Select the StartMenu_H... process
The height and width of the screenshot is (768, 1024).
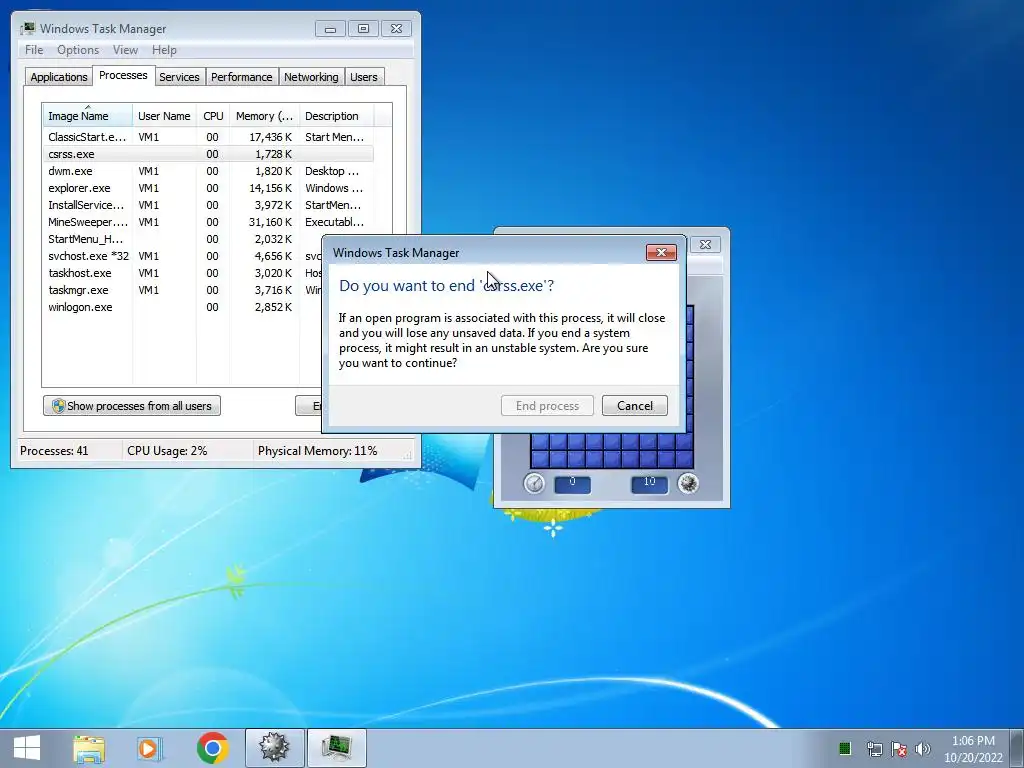(183, 239)
